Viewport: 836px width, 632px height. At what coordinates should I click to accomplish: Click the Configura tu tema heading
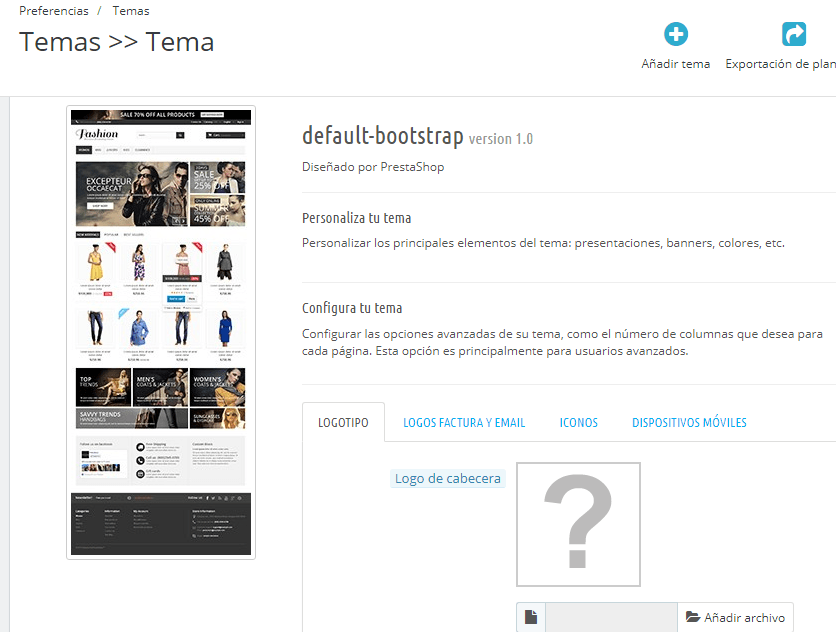point(352,308)
